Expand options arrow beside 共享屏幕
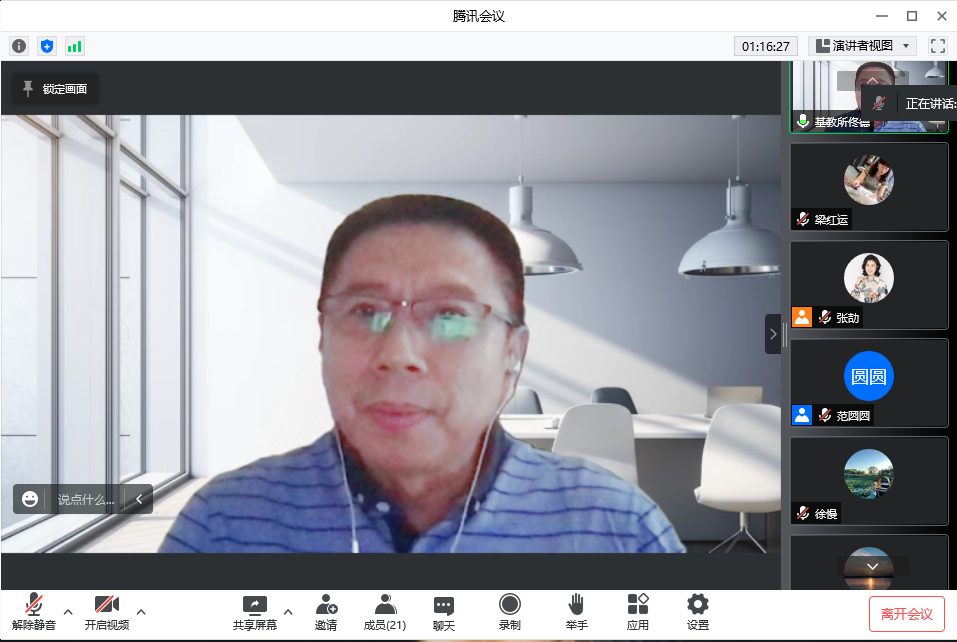Screen dimensions: 957x642 point(288,611)
